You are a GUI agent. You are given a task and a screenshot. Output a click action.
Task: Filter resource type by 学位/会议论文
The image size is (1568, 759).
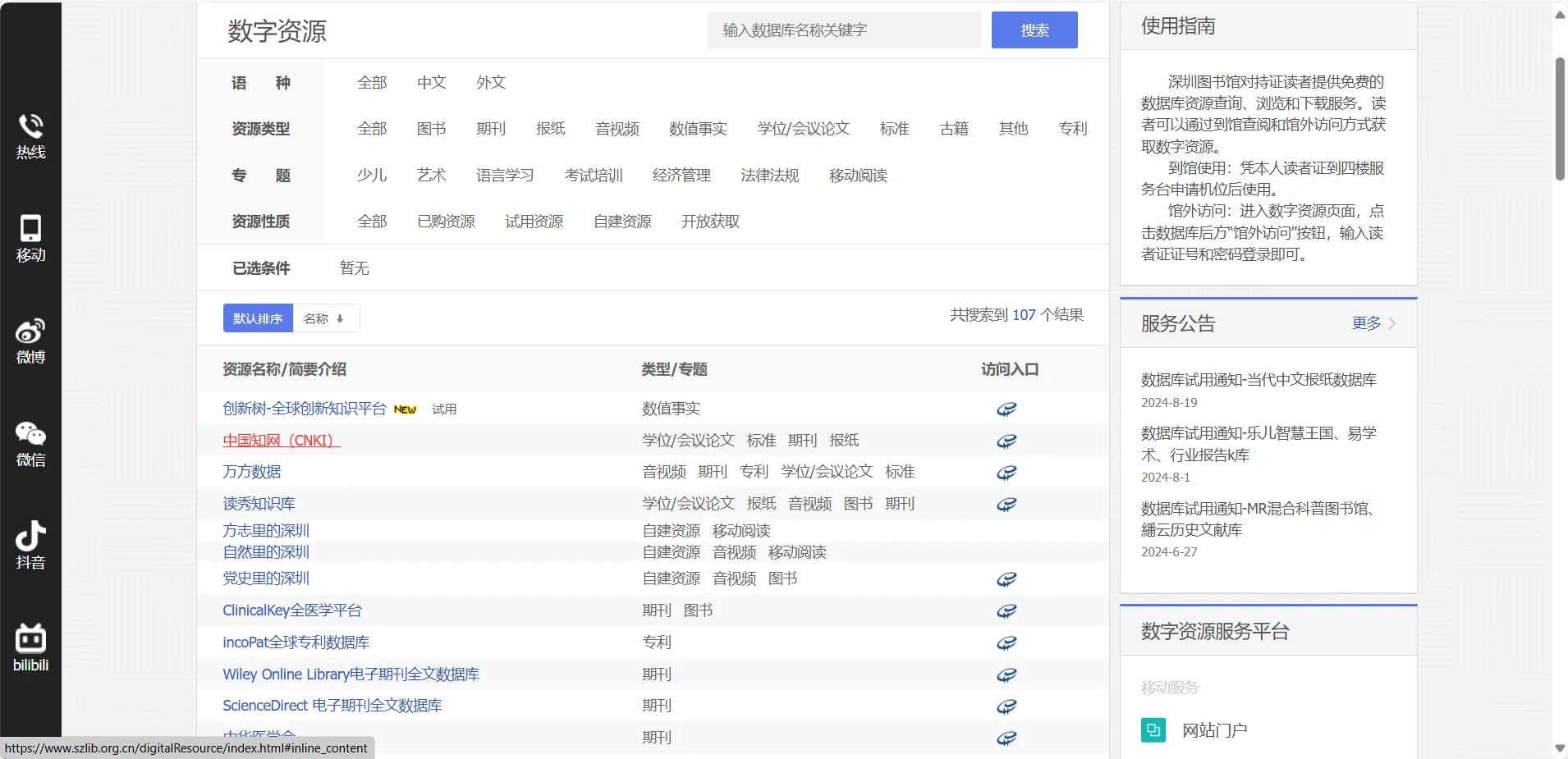[804, 128]
